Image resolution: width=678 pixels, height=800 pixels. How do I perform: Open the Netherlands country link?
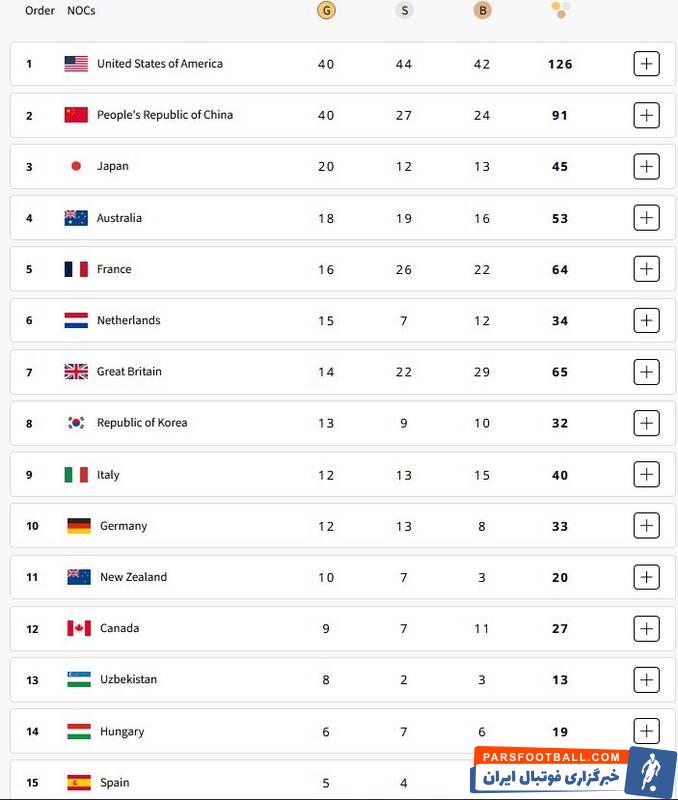pyautogui.click(x=128, y=320)
